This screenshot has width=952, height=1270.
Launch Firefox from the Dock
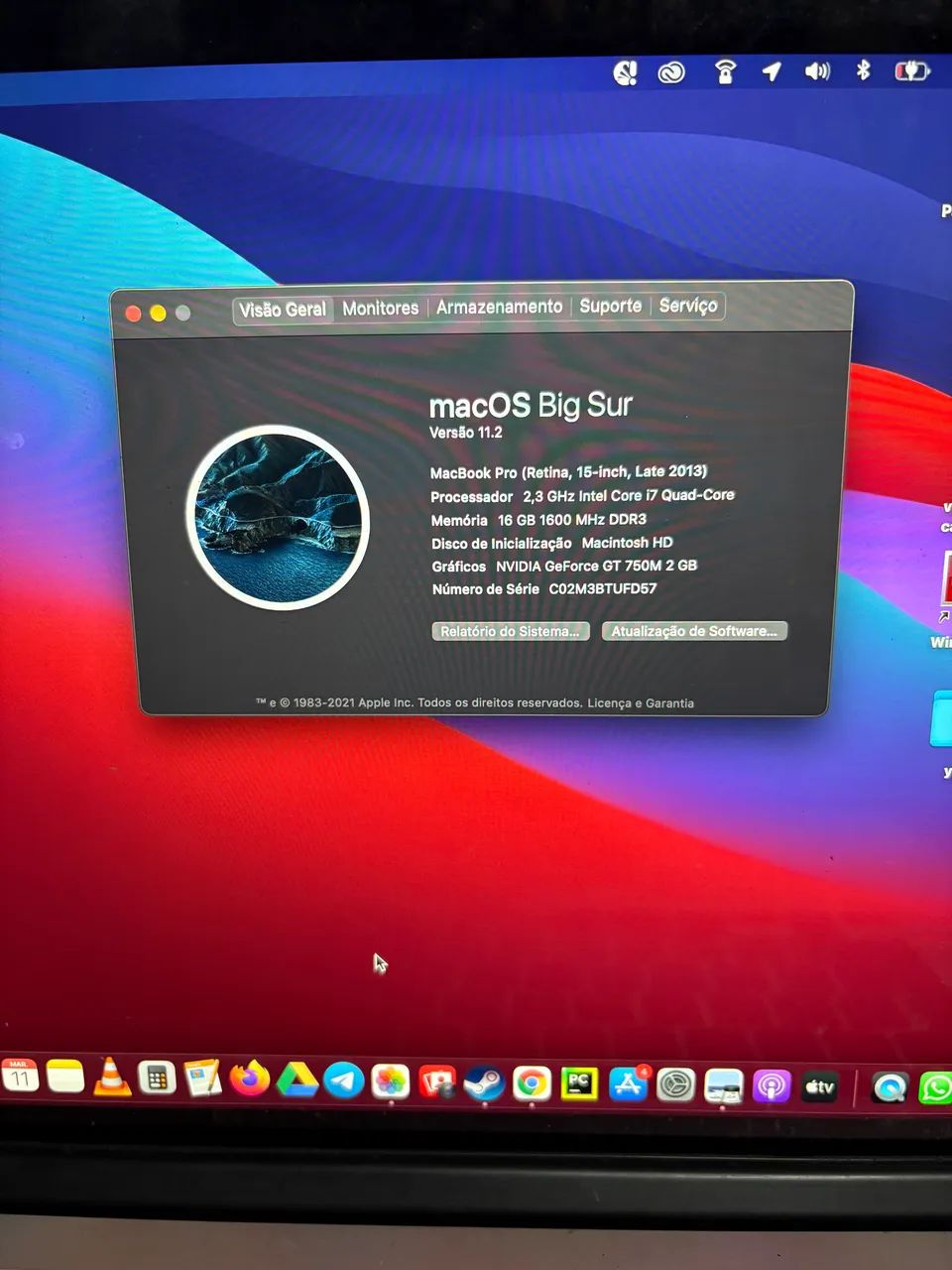250,1079
